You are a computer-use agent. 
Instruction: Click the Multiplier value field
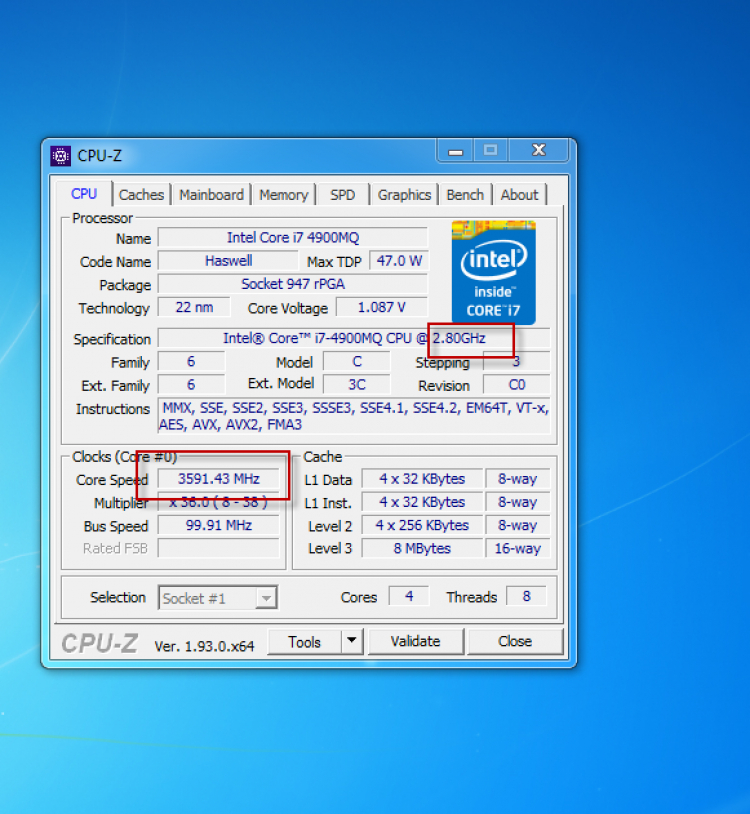pos(219,502)
